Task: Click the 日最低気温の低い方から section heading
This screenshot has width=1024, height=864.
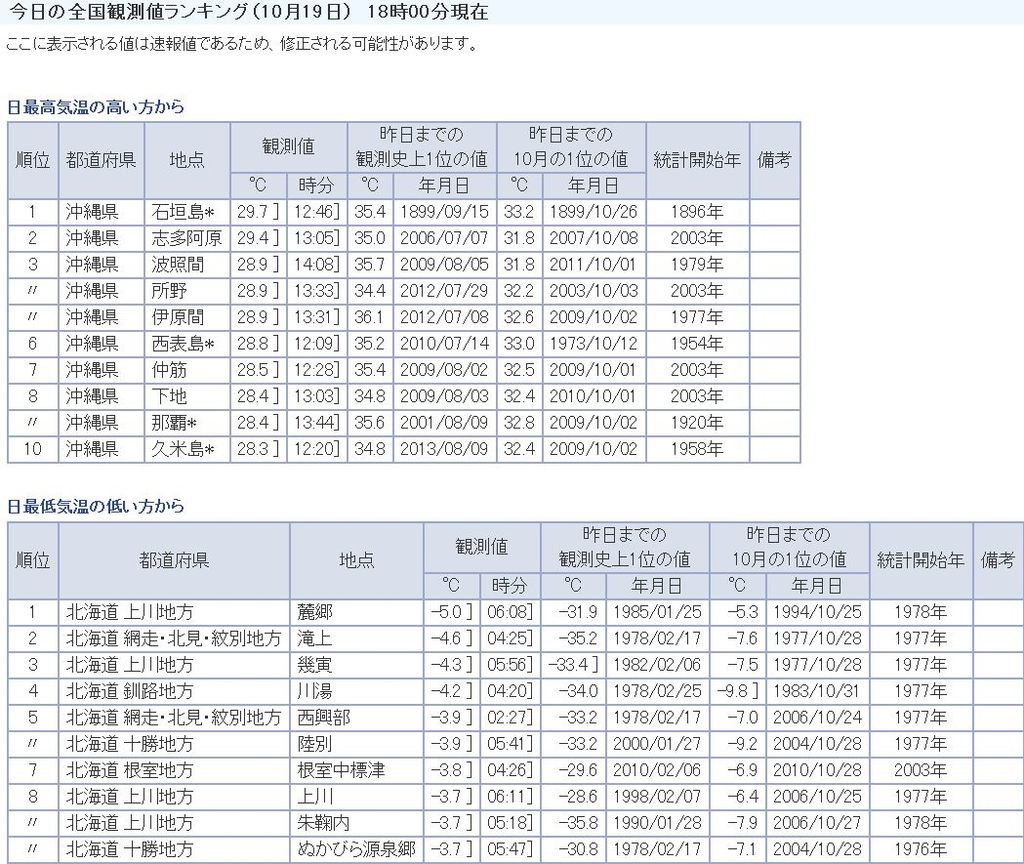Action: (96, 507)
